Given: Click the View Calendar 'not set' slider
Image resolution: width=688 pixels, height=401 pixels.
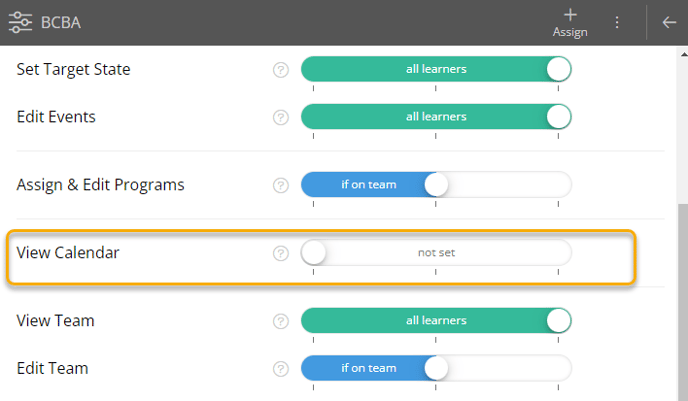Looking at the screenshot, I should (436, 253).
